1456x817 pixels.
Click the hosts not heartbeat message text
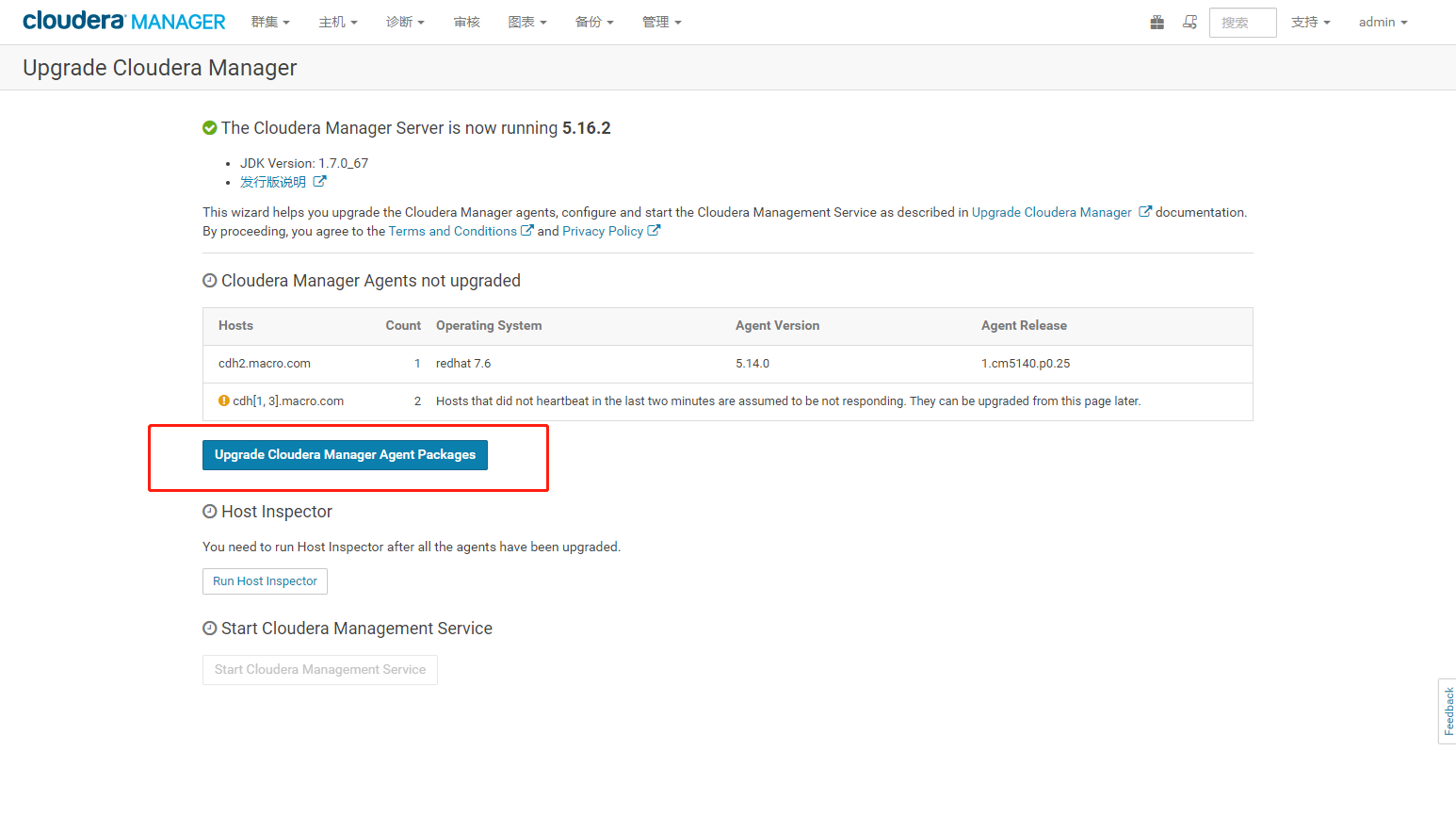[788, 400]
